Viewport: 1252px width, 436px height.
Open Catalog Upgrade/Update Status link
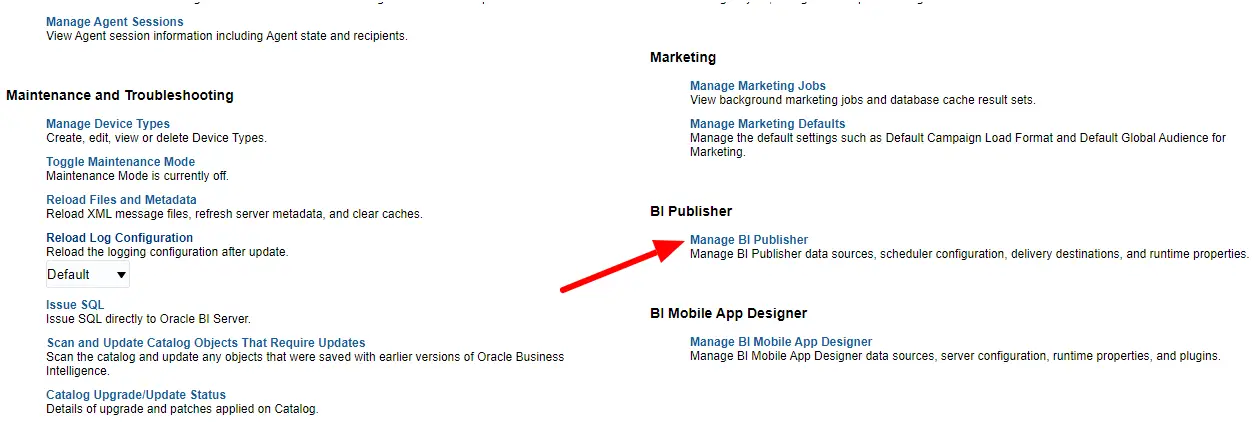pyautogui.click(x=136, y=395)
